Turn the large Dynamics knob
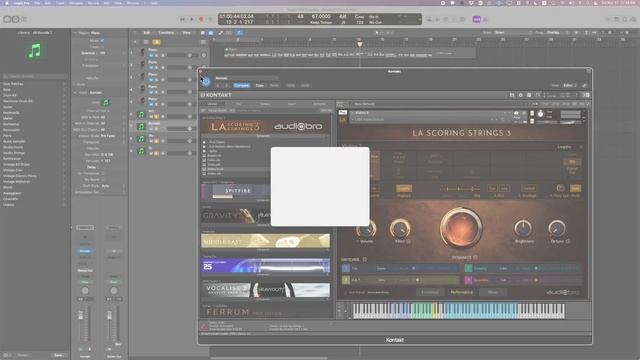This screenshot has height=360, width=640. pos(461,228)
